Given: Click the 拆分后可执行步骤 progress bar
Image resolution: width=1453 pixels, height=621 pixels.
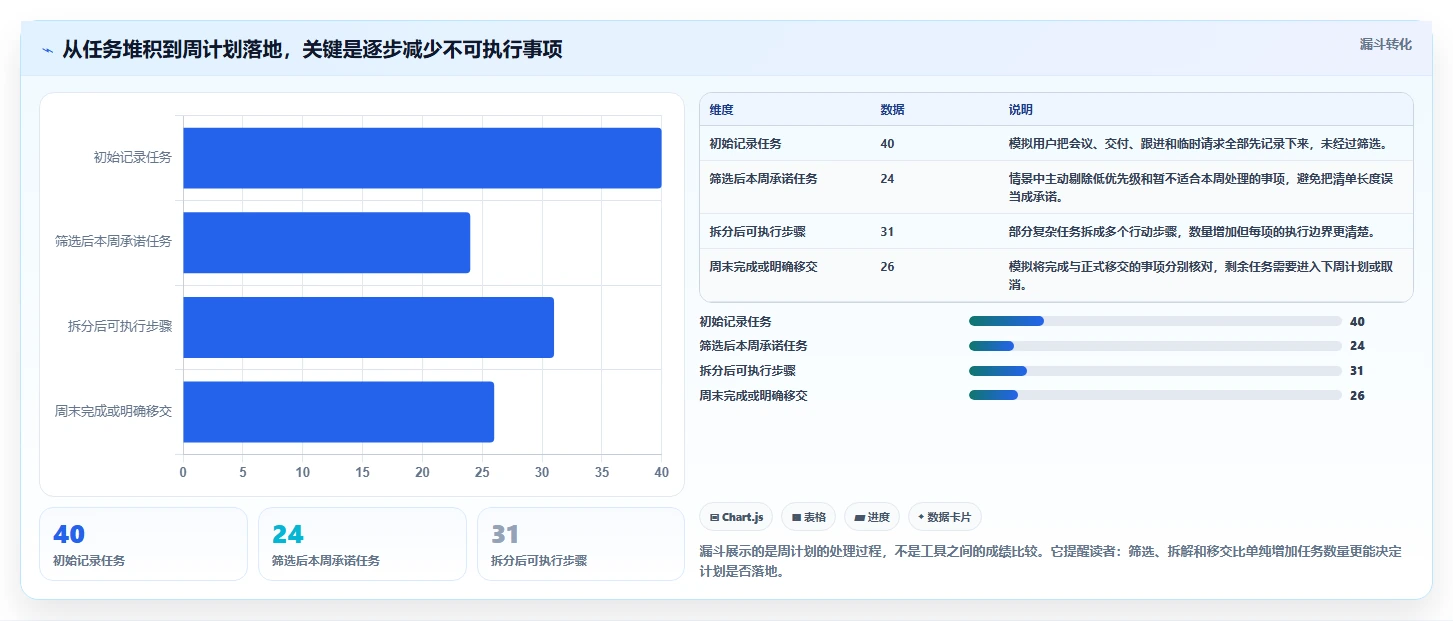Looking at the screenshot, I should (x=1155, y=371).
